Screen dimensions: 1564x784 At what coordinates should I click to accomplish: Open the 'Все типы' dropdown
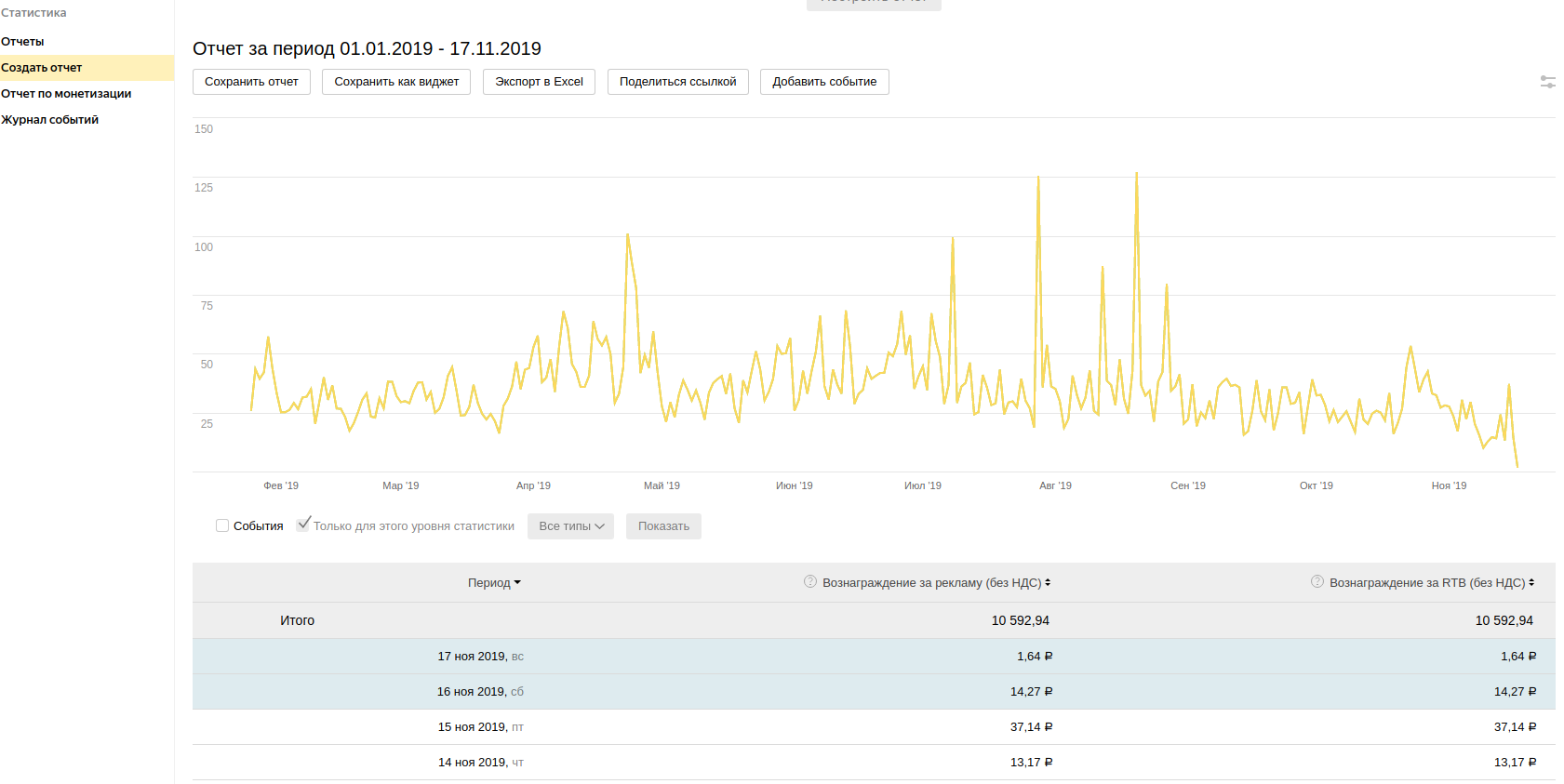click(x=570, y=526)
